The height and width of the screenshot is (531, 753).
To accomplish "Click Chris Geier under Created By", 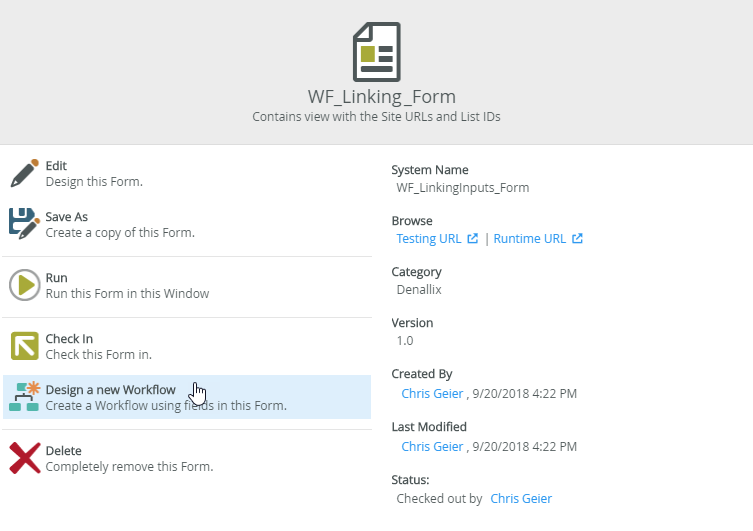I will (432, 393).
